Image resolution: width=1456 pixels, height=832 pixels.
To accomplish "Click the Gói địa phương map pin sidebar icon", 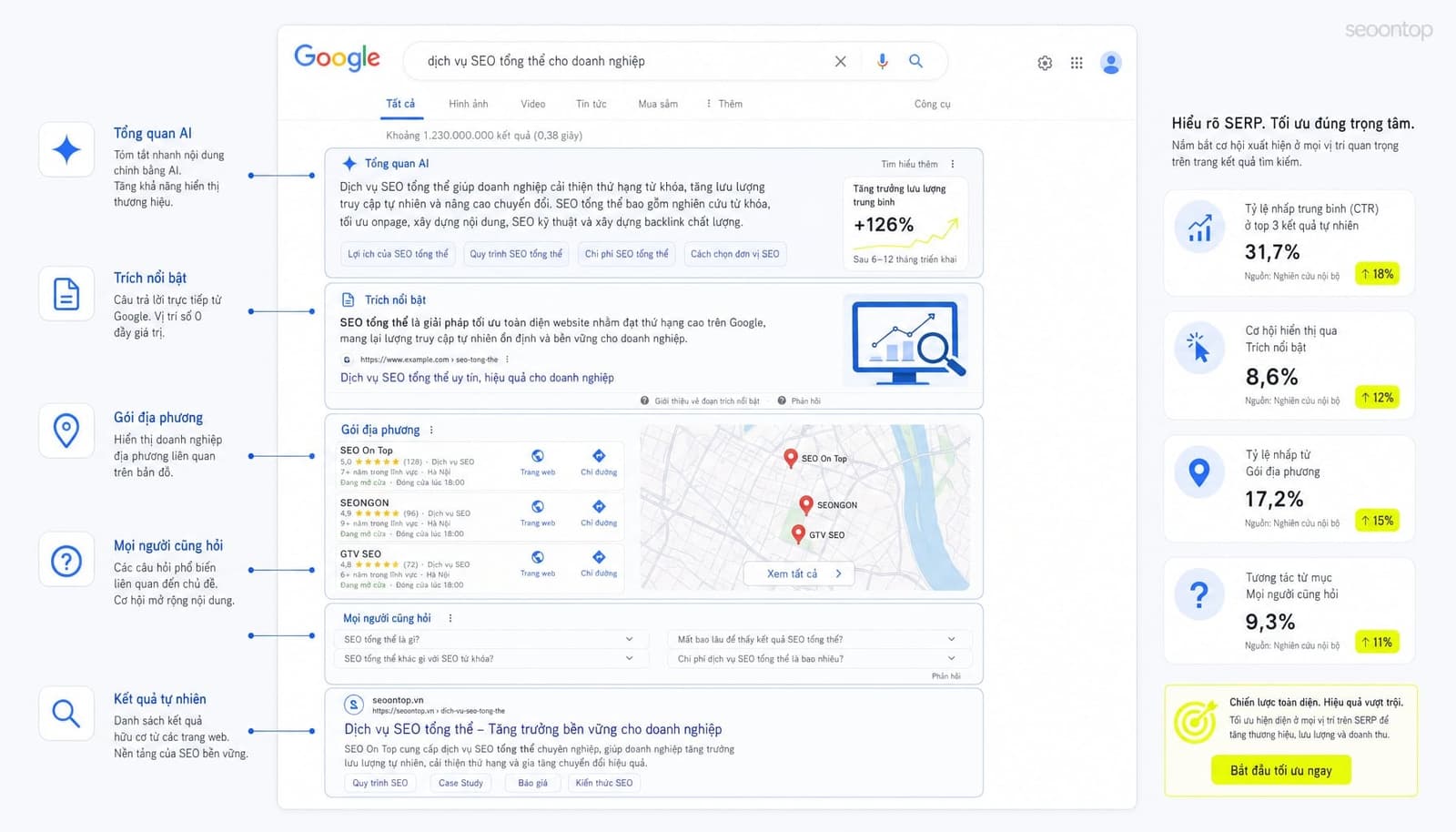I will coord(66,431).
